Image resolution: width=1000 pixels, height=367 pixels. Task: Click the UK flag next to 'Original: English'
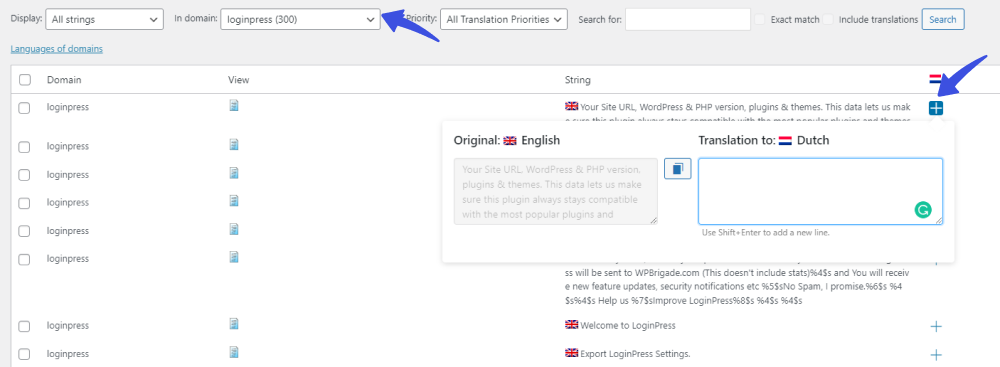(x=510, y=140)
